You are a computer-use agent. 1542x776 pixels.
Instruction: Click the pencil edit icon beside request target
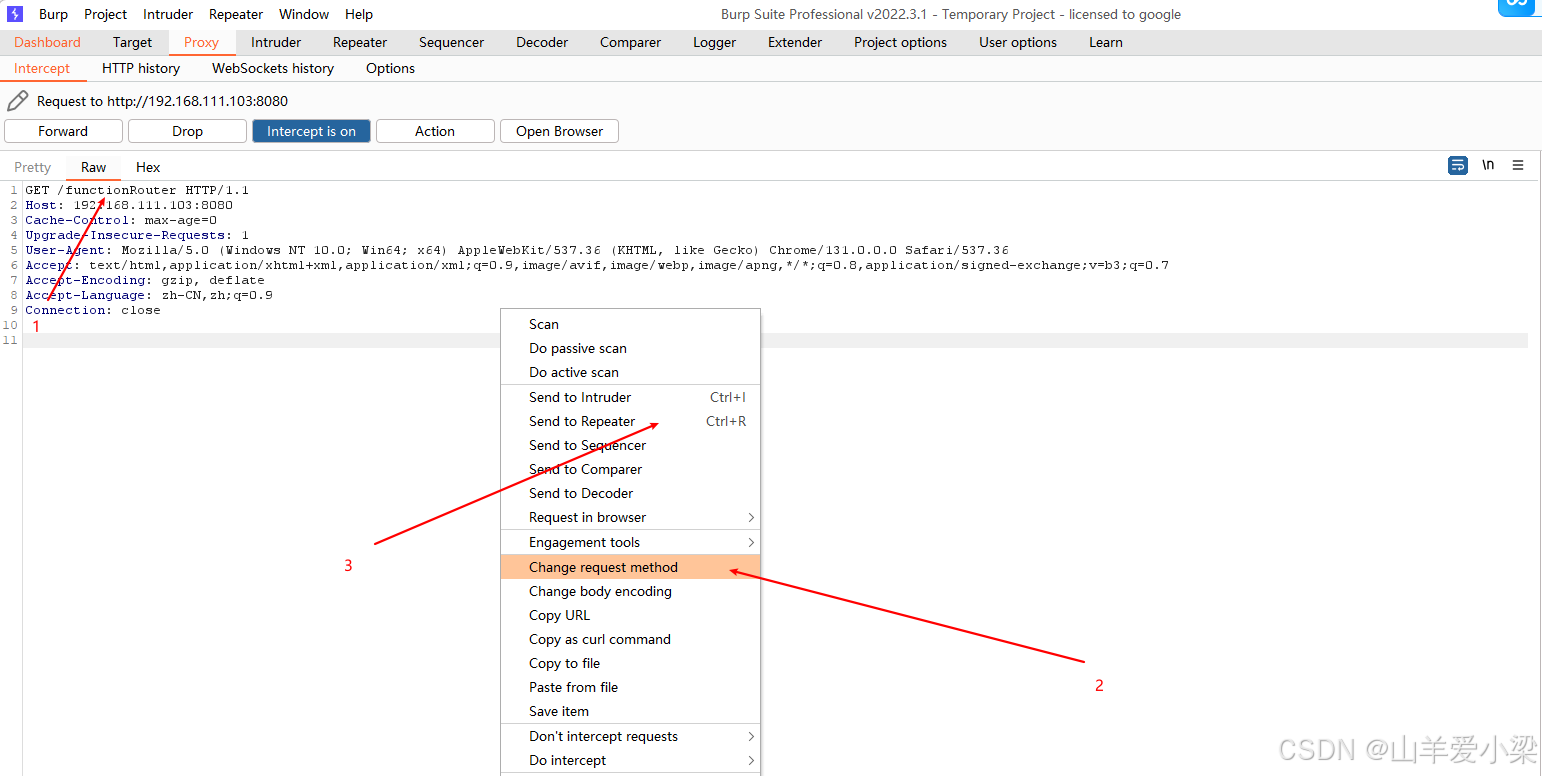coord(17,101)
